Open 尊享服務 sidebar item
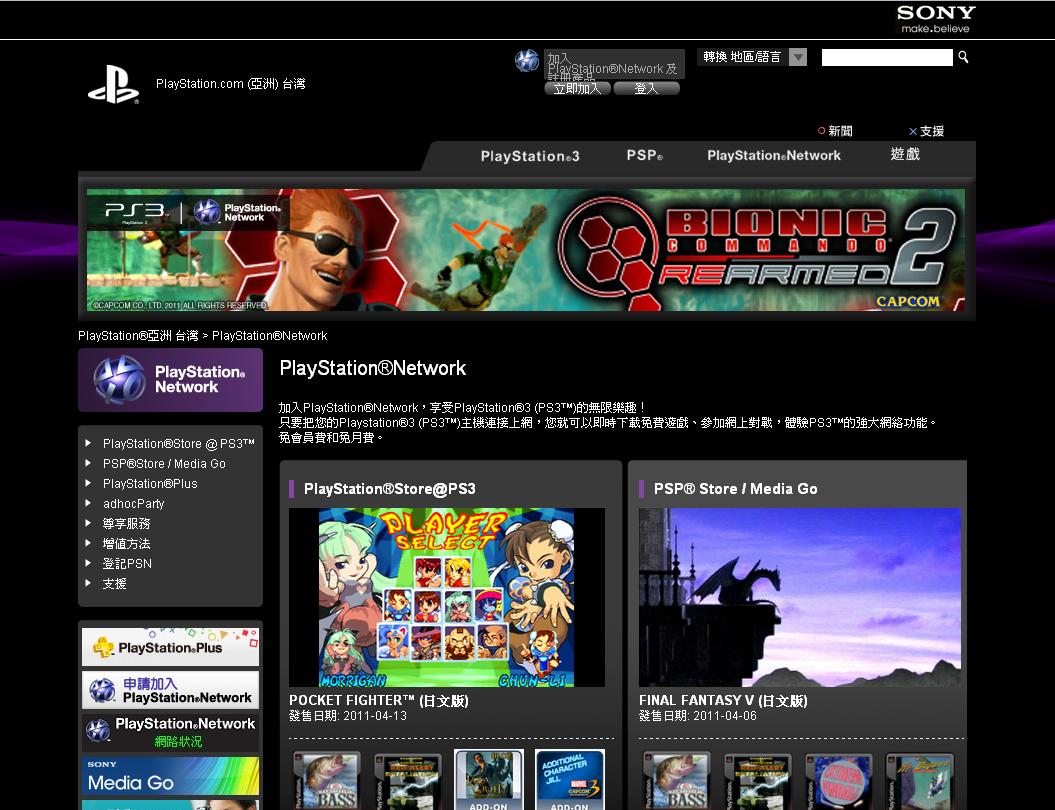The image size is (1055, 810). (126, 523)
